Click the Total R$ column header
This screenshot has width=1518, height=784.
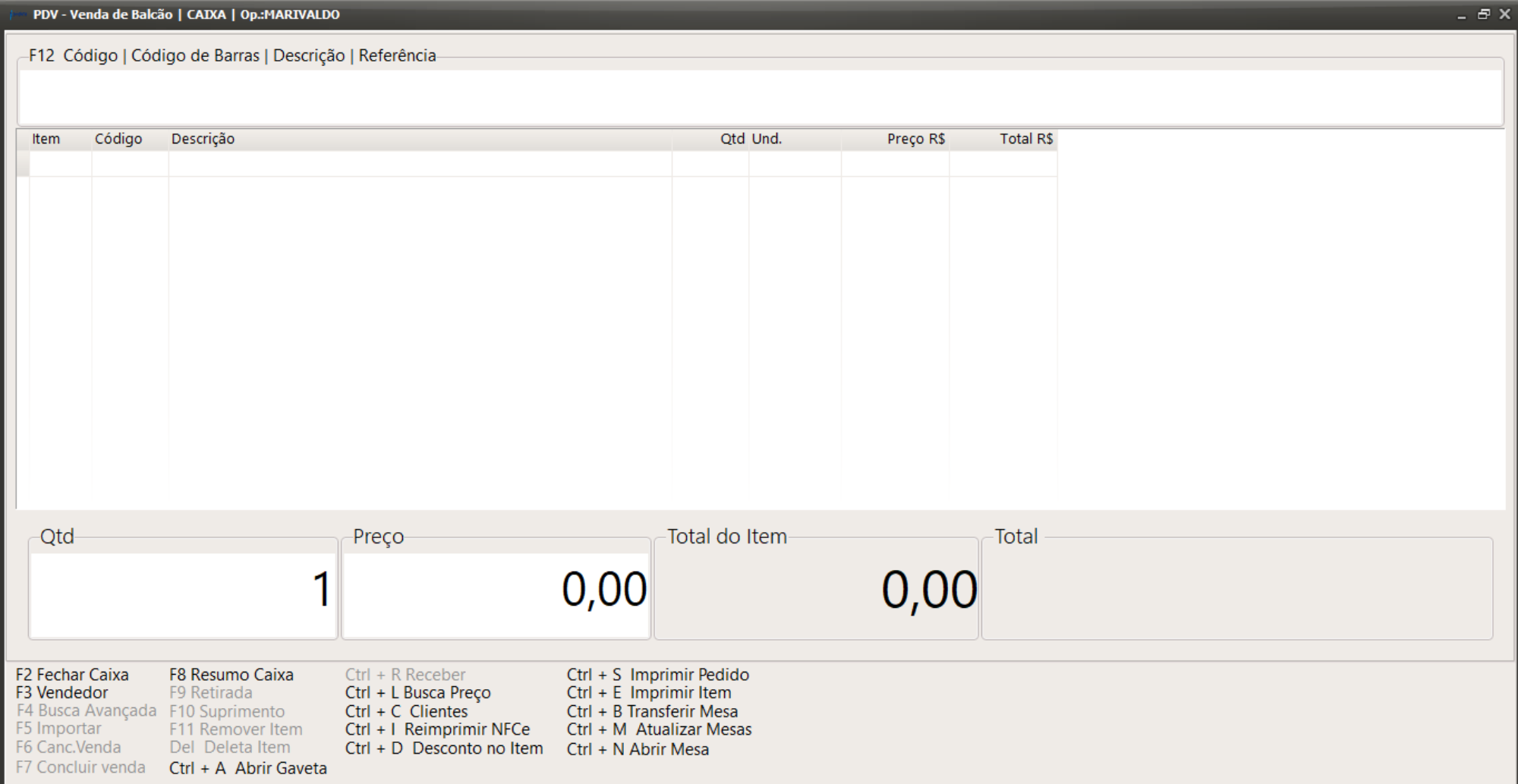1025,139
